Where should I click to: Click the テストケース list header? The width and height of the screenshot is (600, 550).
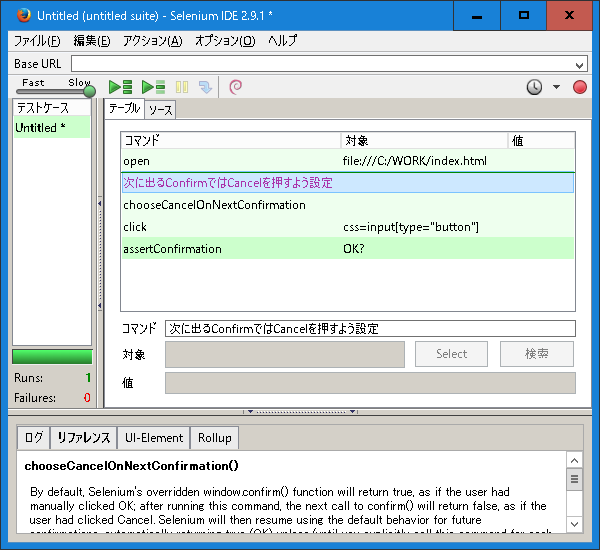[x=52, y=108]
